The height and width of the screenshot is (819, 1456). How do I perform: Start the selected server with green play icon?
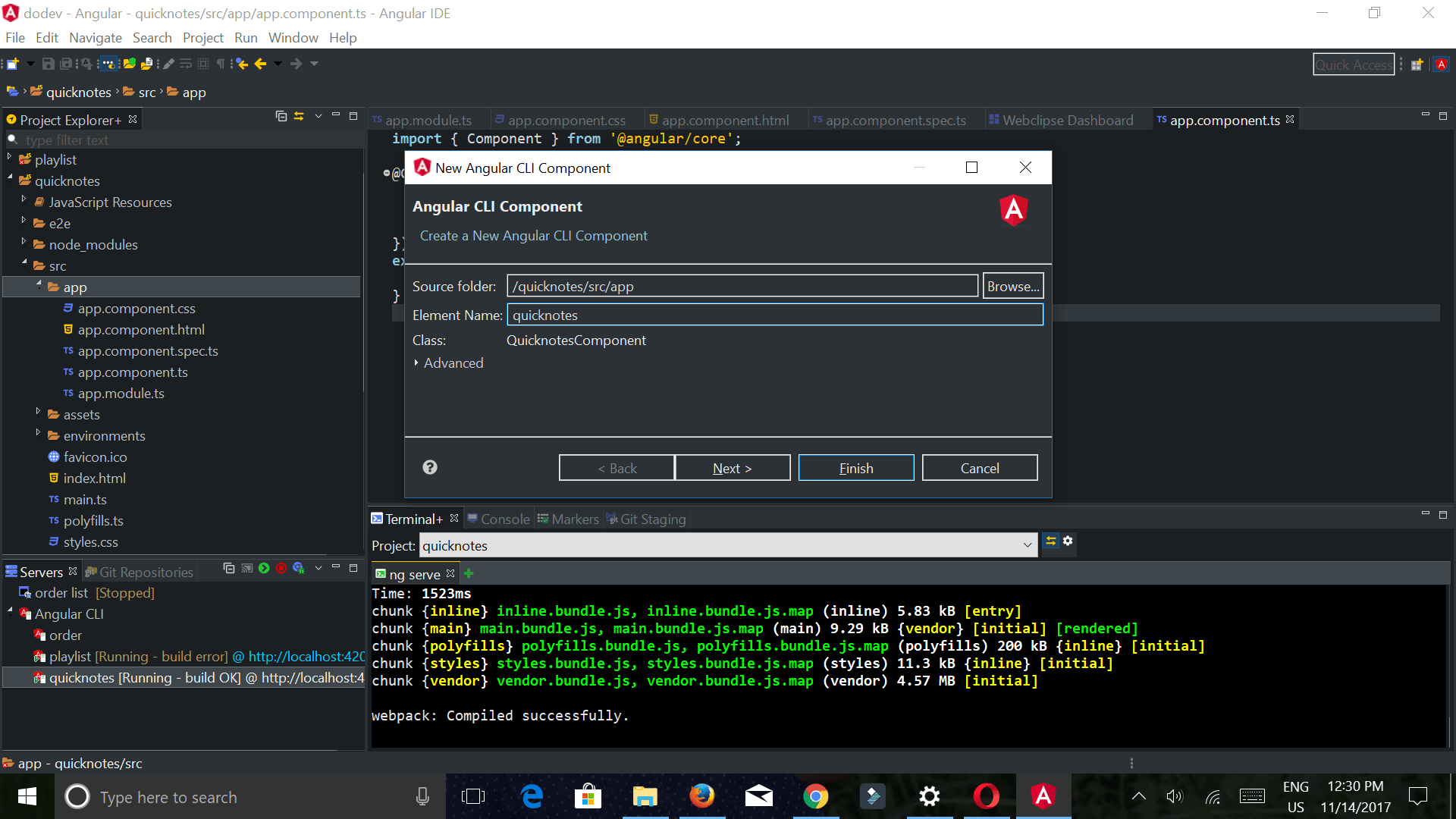(x=263, y=568)
